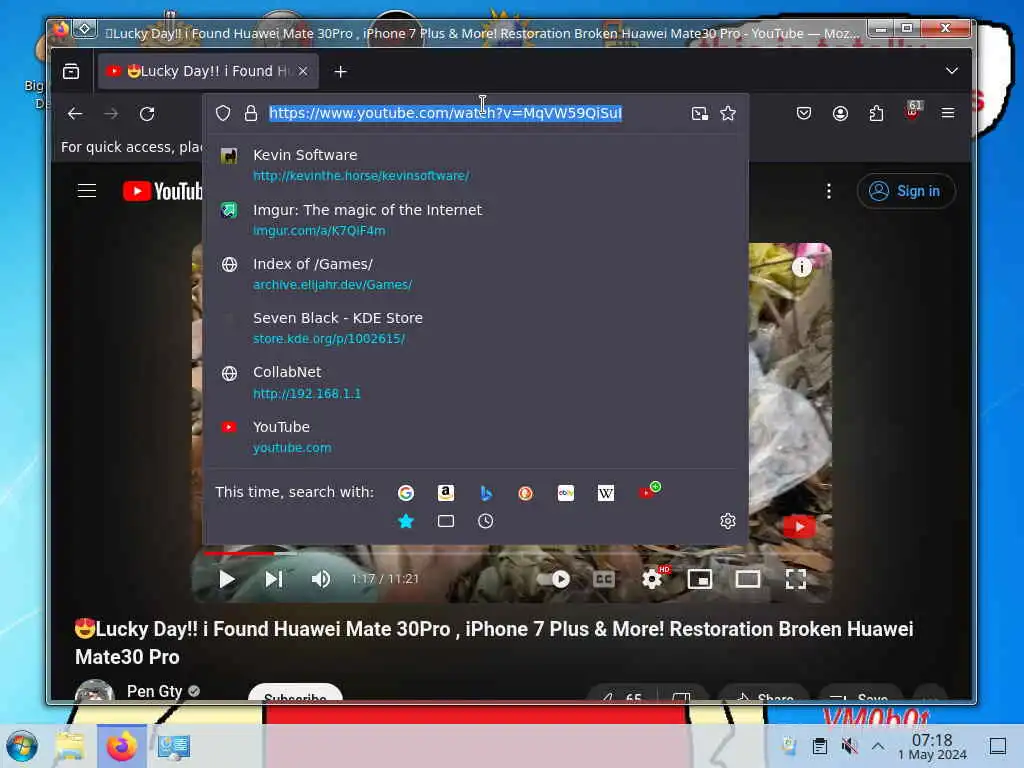Toggle closed captions CC button
This screenshot has height=768, width=1024.
pos(603,579)
